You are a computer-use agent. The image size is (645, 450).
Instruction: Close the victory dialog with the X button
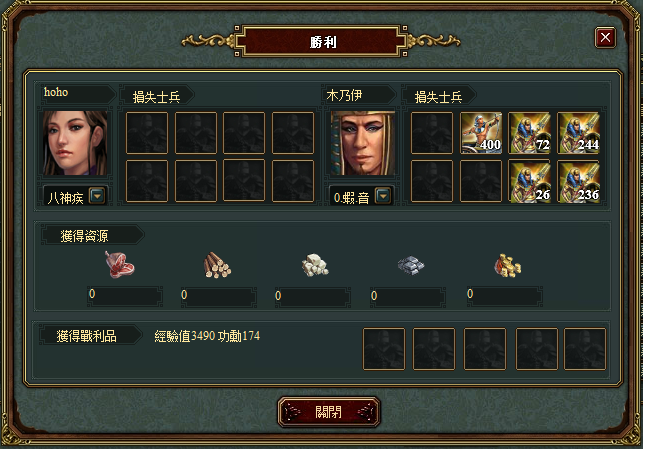coord(605,38)
